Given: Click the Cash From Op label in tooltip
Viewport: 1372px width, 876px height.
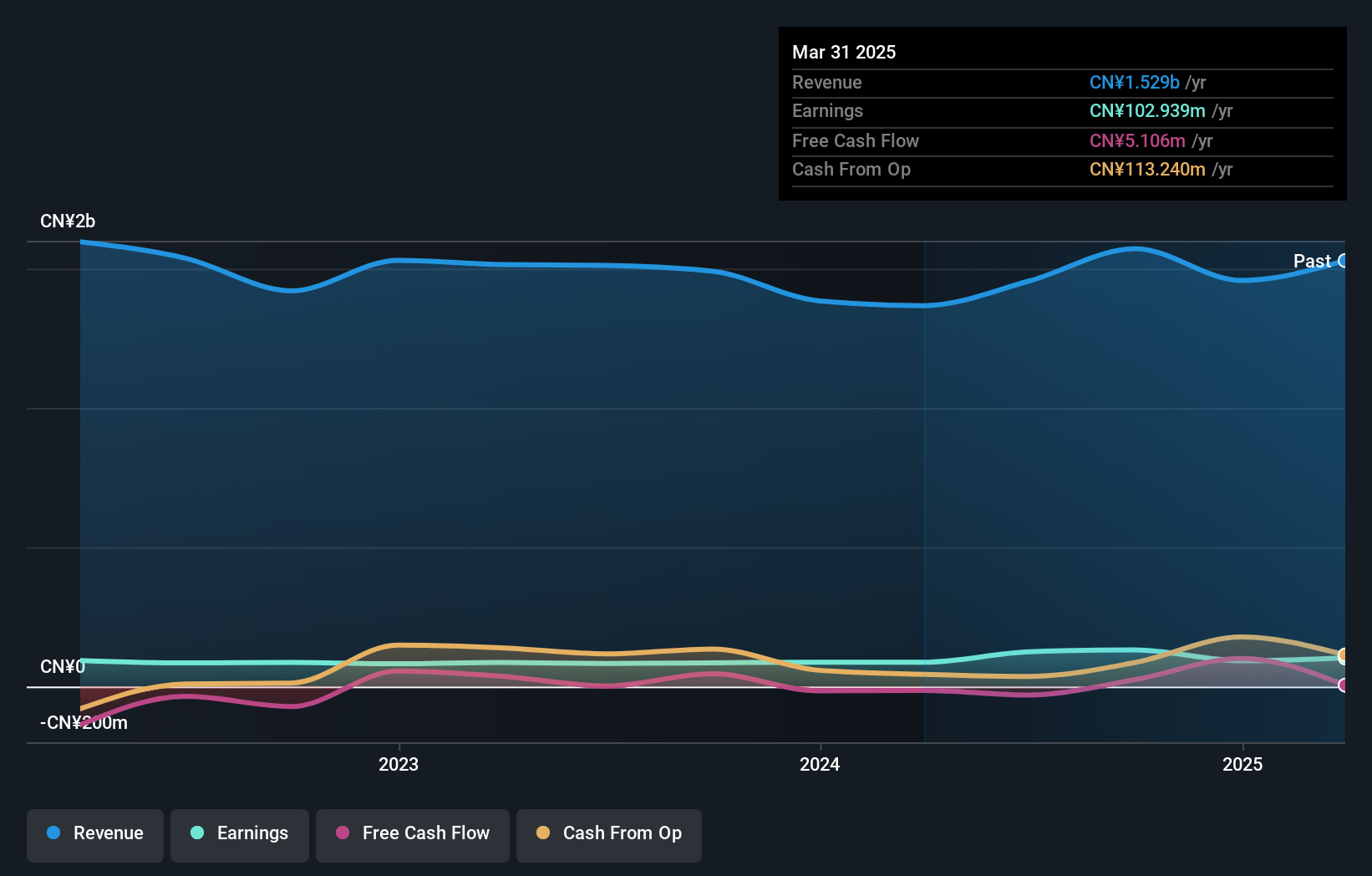Looking at the screenshot, I should click(x=851, y=169).
